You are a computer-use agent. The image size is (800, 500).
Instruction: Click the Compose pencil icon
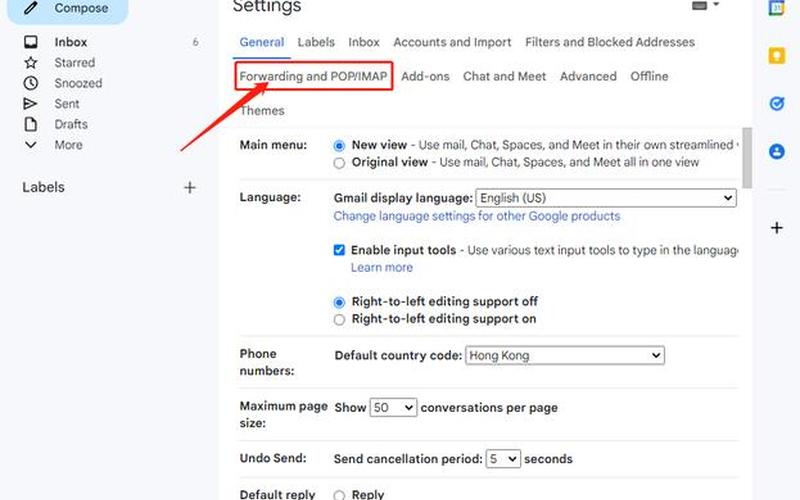[31, 7]
